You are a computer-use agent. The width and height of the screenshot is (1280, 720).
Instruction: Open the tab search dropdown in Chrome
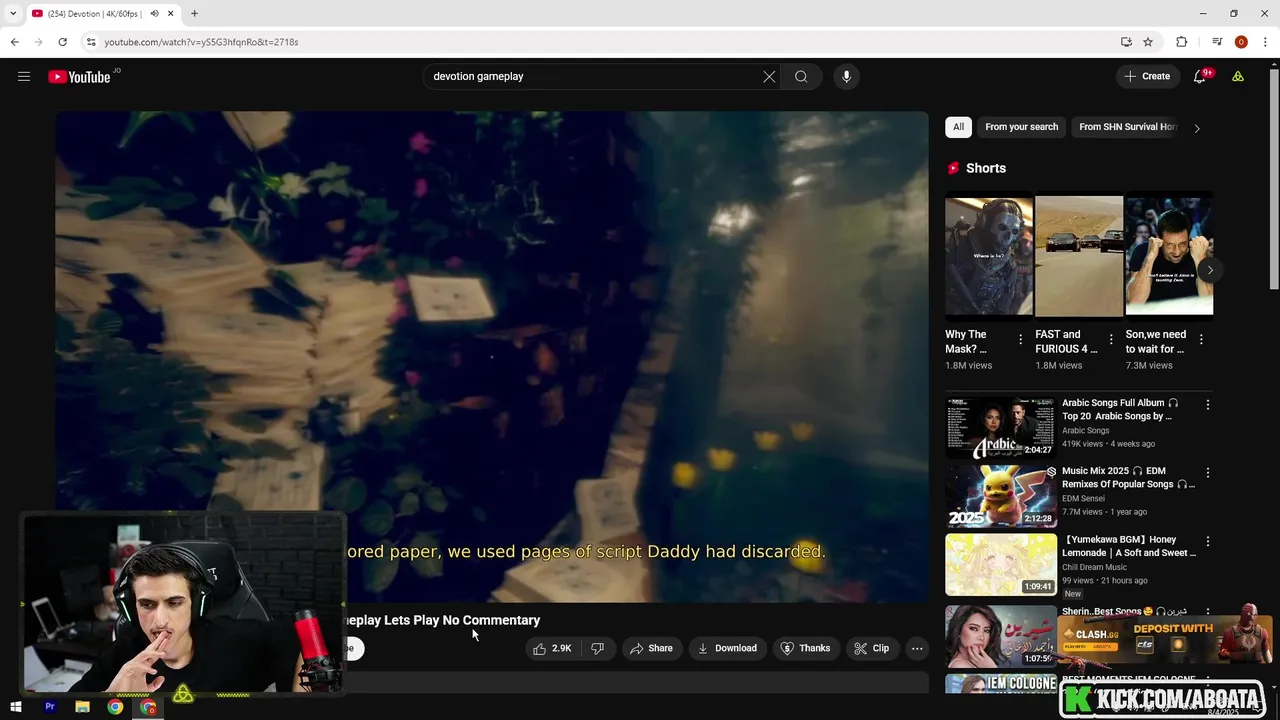click(x=13, y=13)
